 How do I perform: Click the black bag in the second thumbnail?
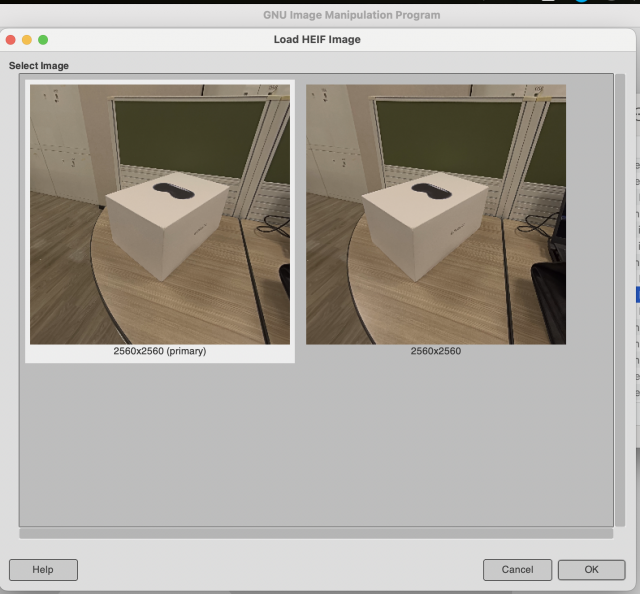click(549, 300)
